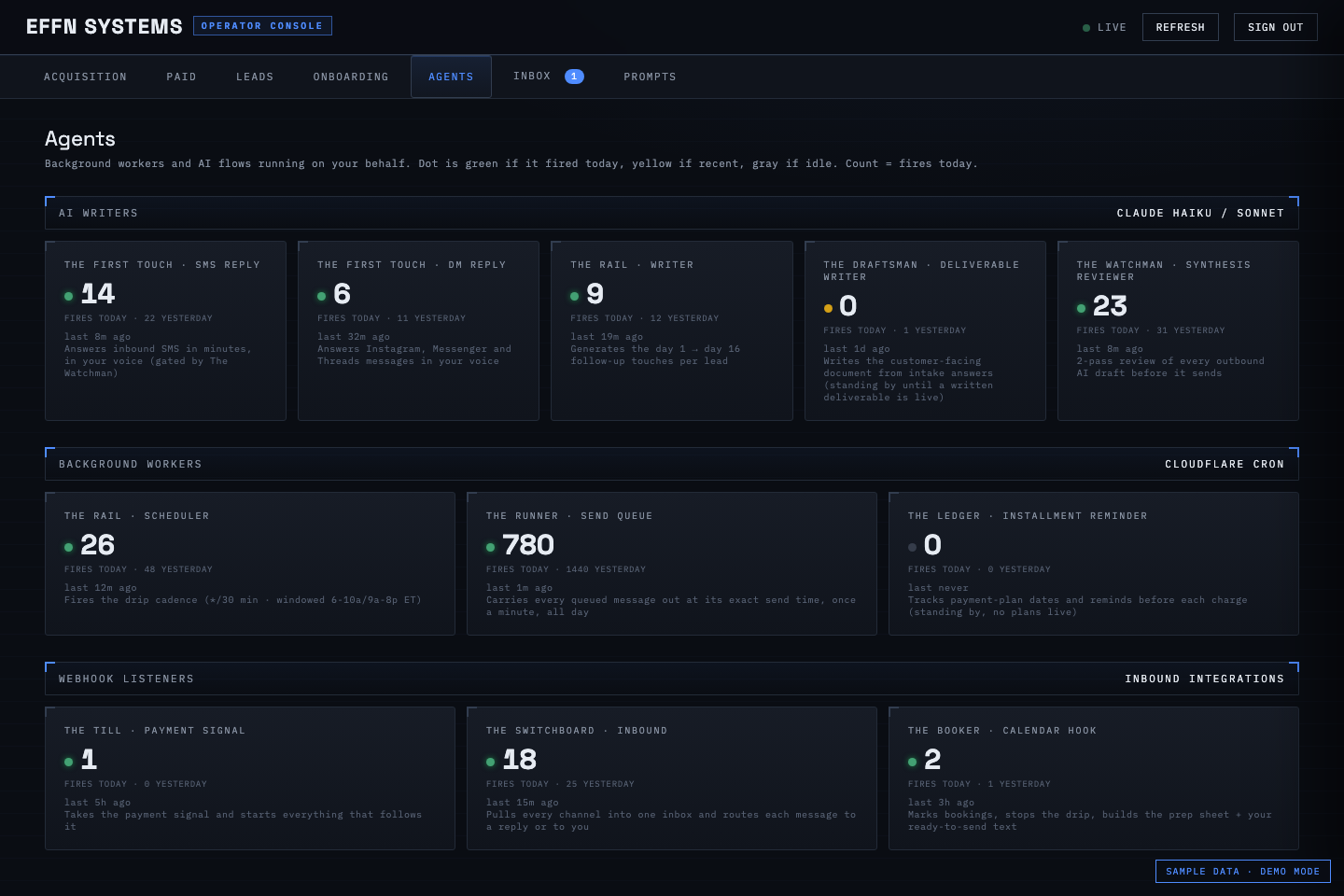
Task: Click the Inbox unread count badge
Action: tap(574, 77)
